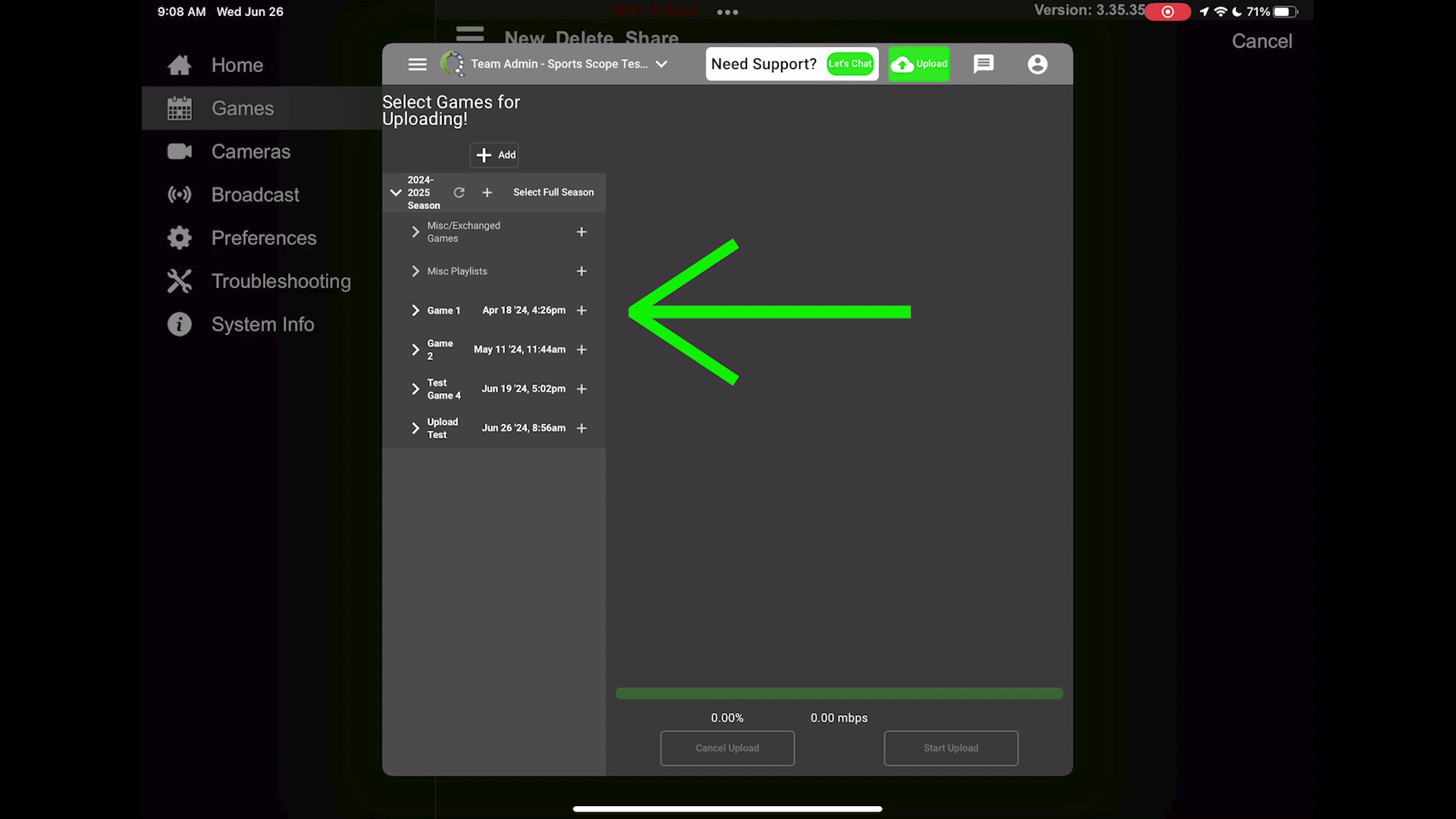Screen dimensions: 1456x819
Task: Open the Team Admin team selector dropdown
Action: pyautogui.click(x=569, y=64)
